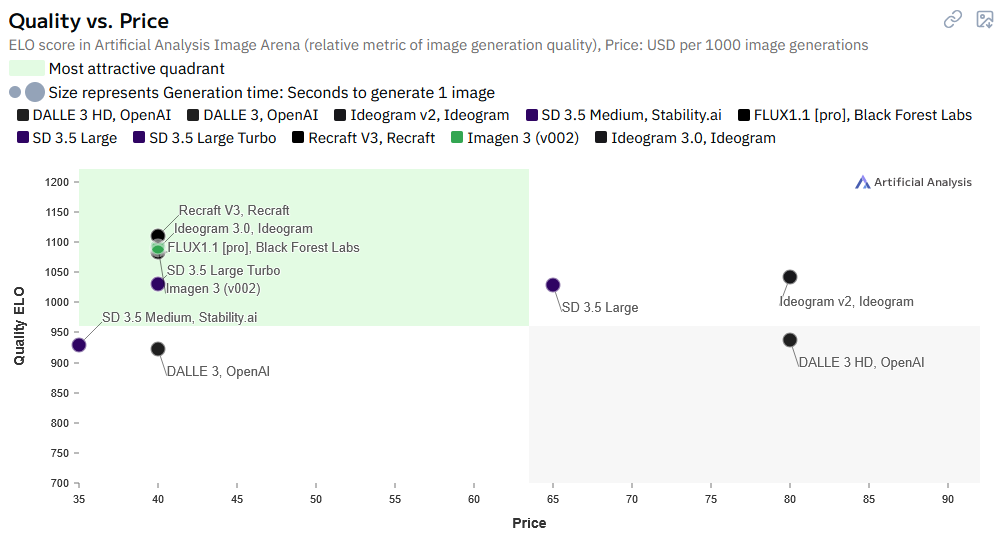
Task: Toggle Ideogram v2 legend item
Action: [421, 115]
